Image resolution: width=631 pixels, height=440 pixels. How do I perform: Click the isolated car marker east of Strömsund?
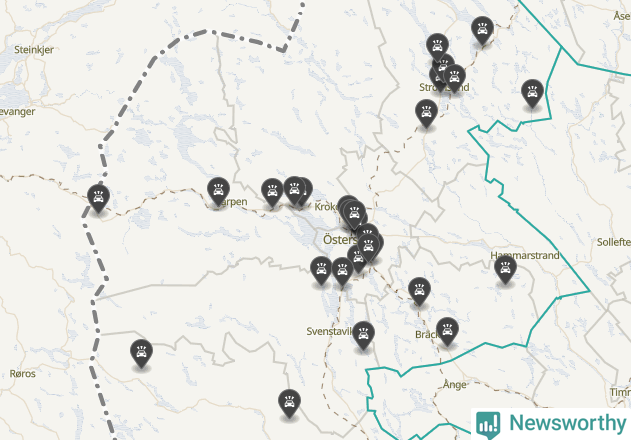coord(532,93)
